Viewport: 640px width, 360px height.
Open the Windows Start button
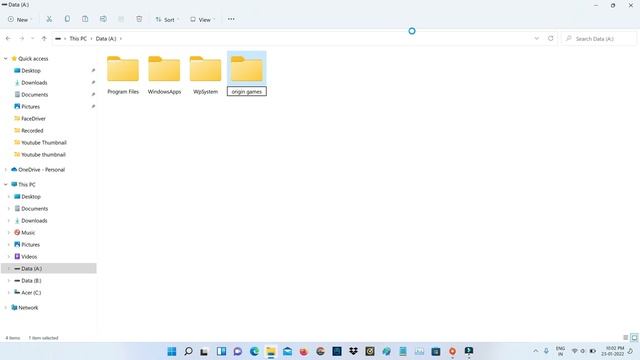(172, 351)
